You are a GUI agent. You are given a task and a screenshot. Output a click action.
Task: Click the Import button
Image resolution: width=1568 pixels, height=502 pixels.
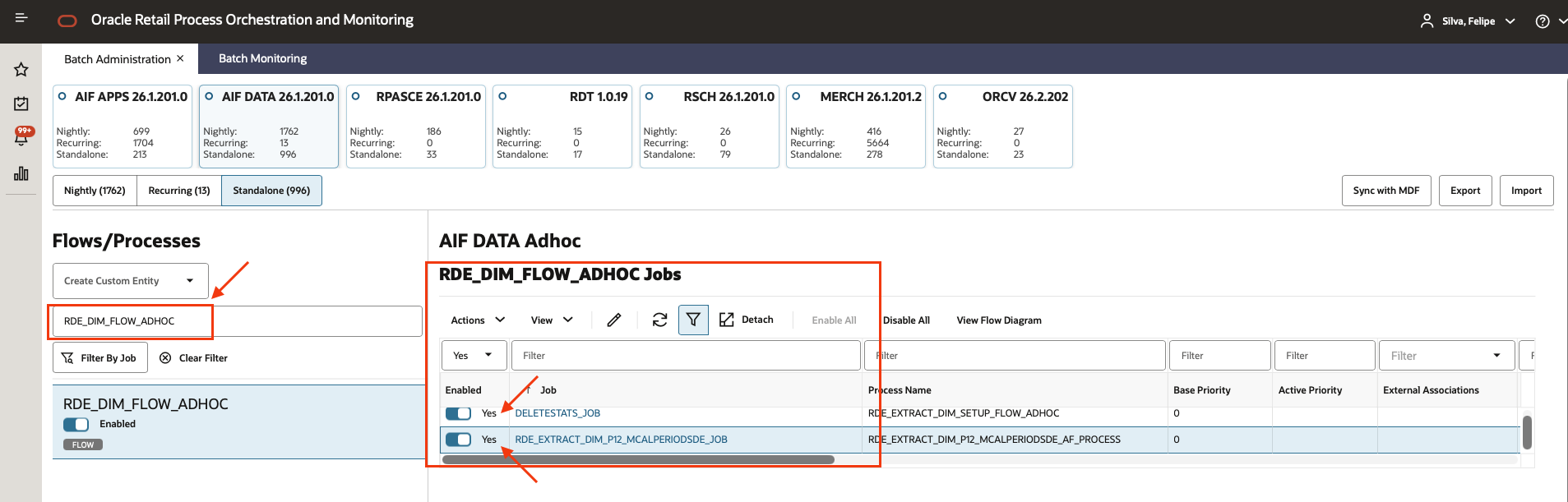tap(1526, 191)
